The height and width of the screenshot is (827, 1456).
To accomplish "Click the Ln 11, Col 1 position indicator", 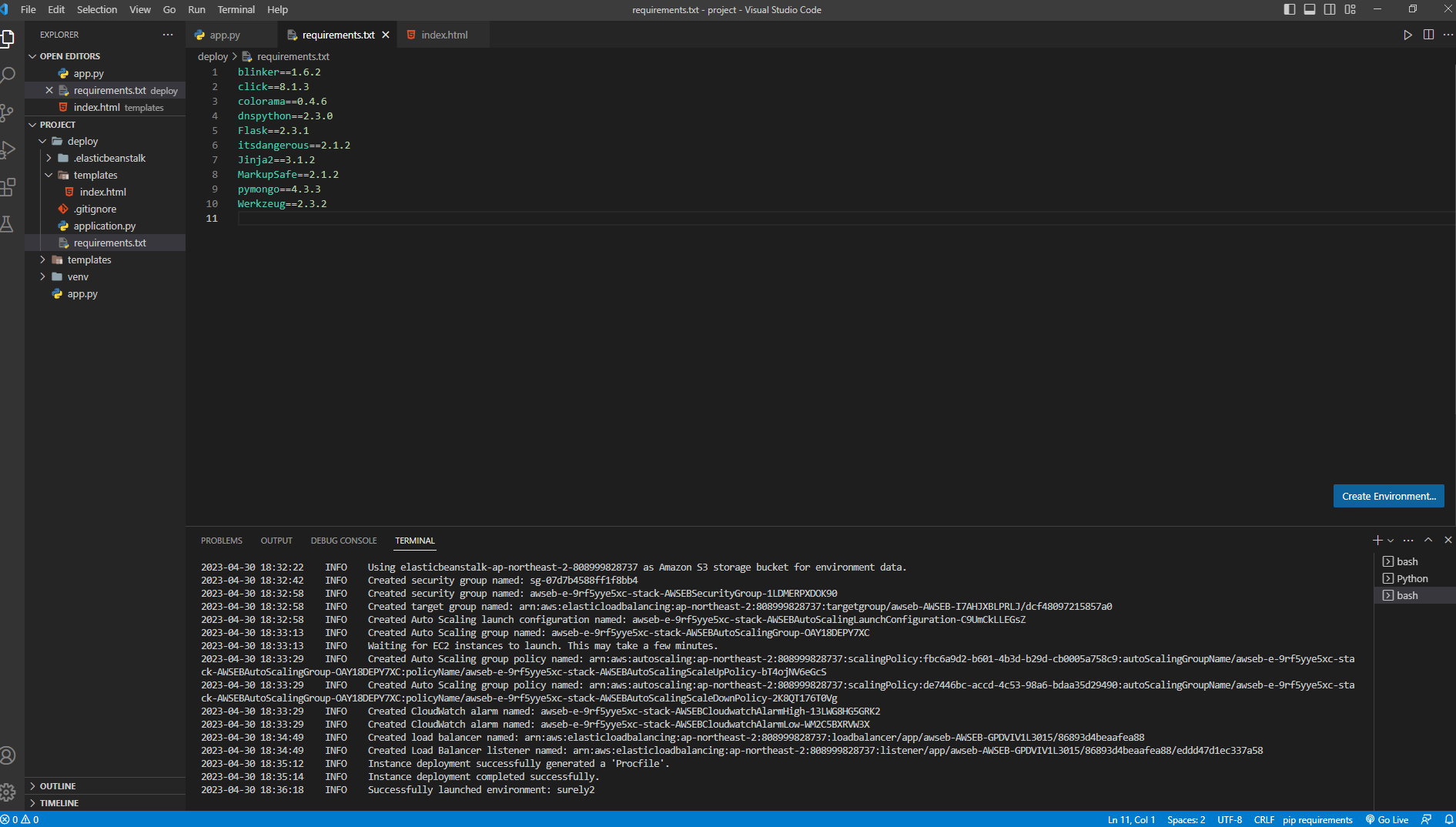I will (x=1131, y=819).
